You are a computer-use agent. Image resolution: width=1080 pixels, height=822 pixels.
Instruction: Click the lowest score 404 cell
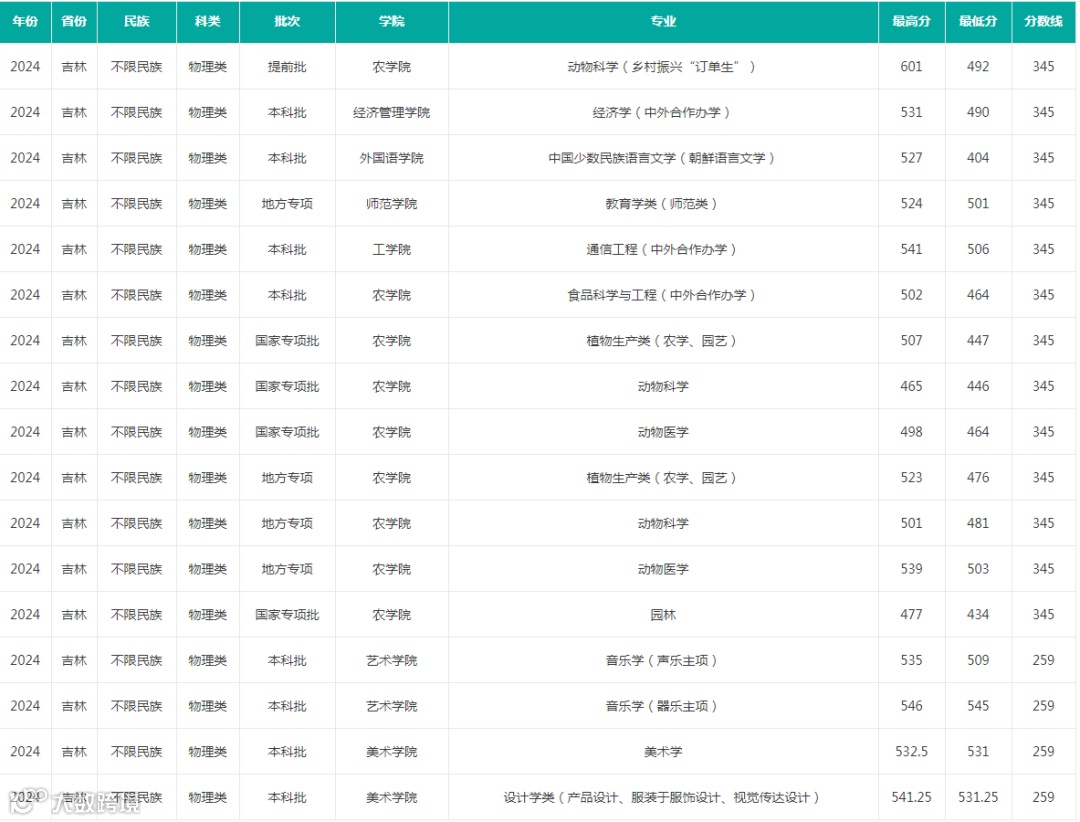click(978, 158)
